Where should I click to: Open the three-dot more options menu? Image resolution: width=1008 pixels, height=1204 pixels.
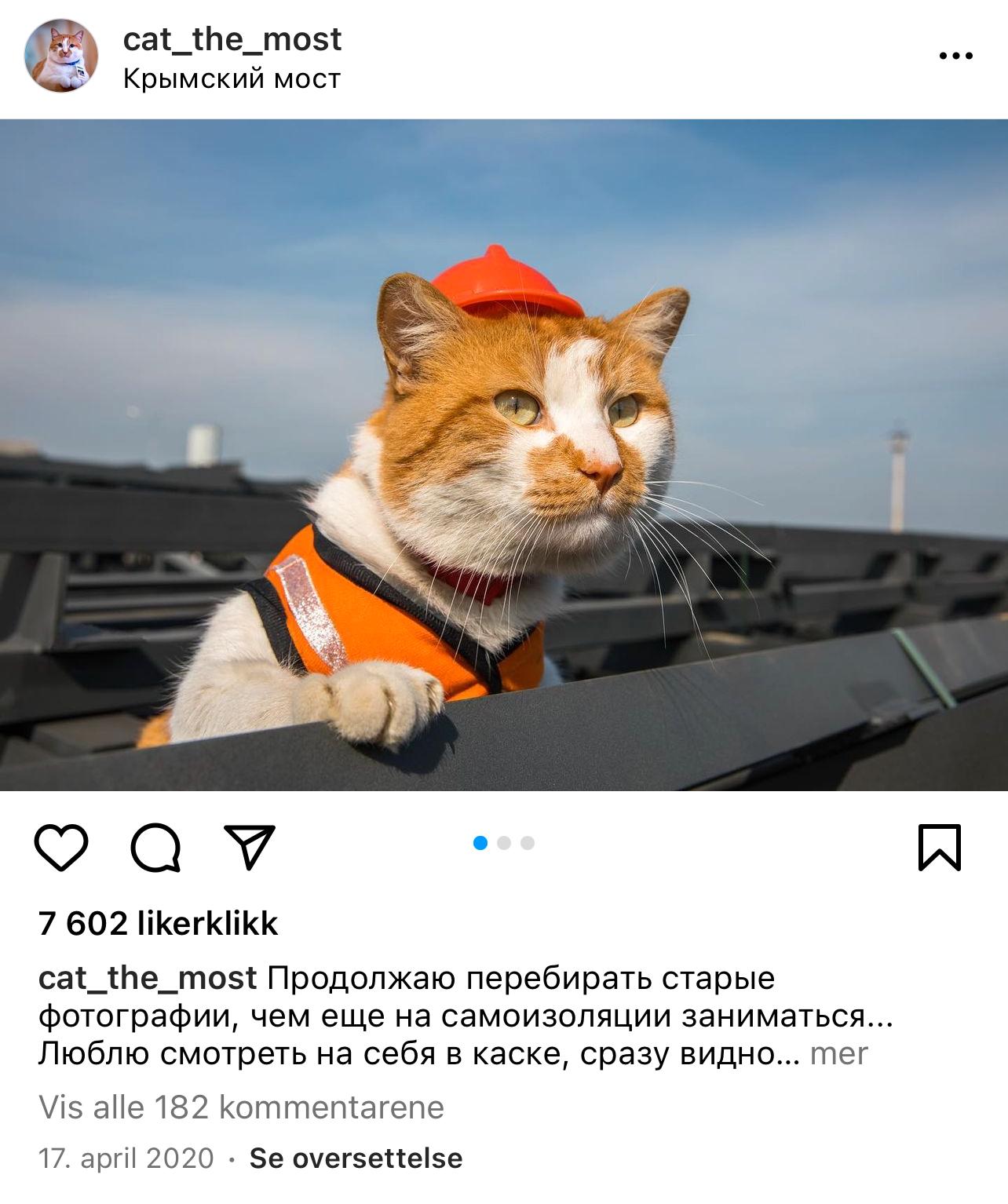956,56
